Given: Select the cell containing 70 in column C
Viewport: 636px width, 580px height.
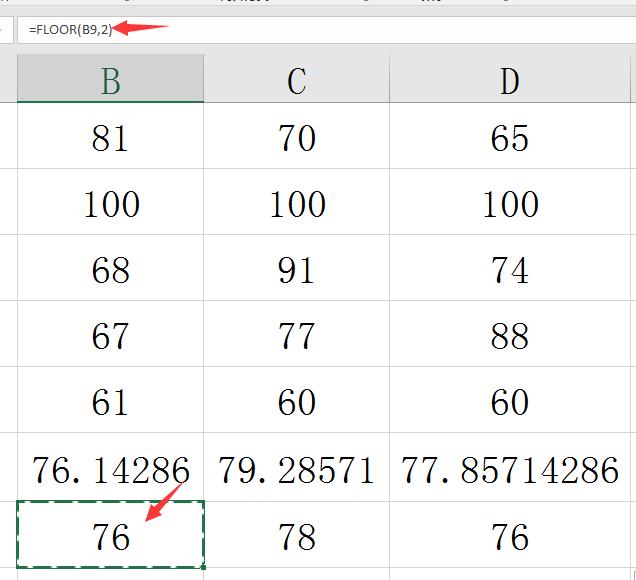Looking at the screenshot, I should (x=296, y=137).
